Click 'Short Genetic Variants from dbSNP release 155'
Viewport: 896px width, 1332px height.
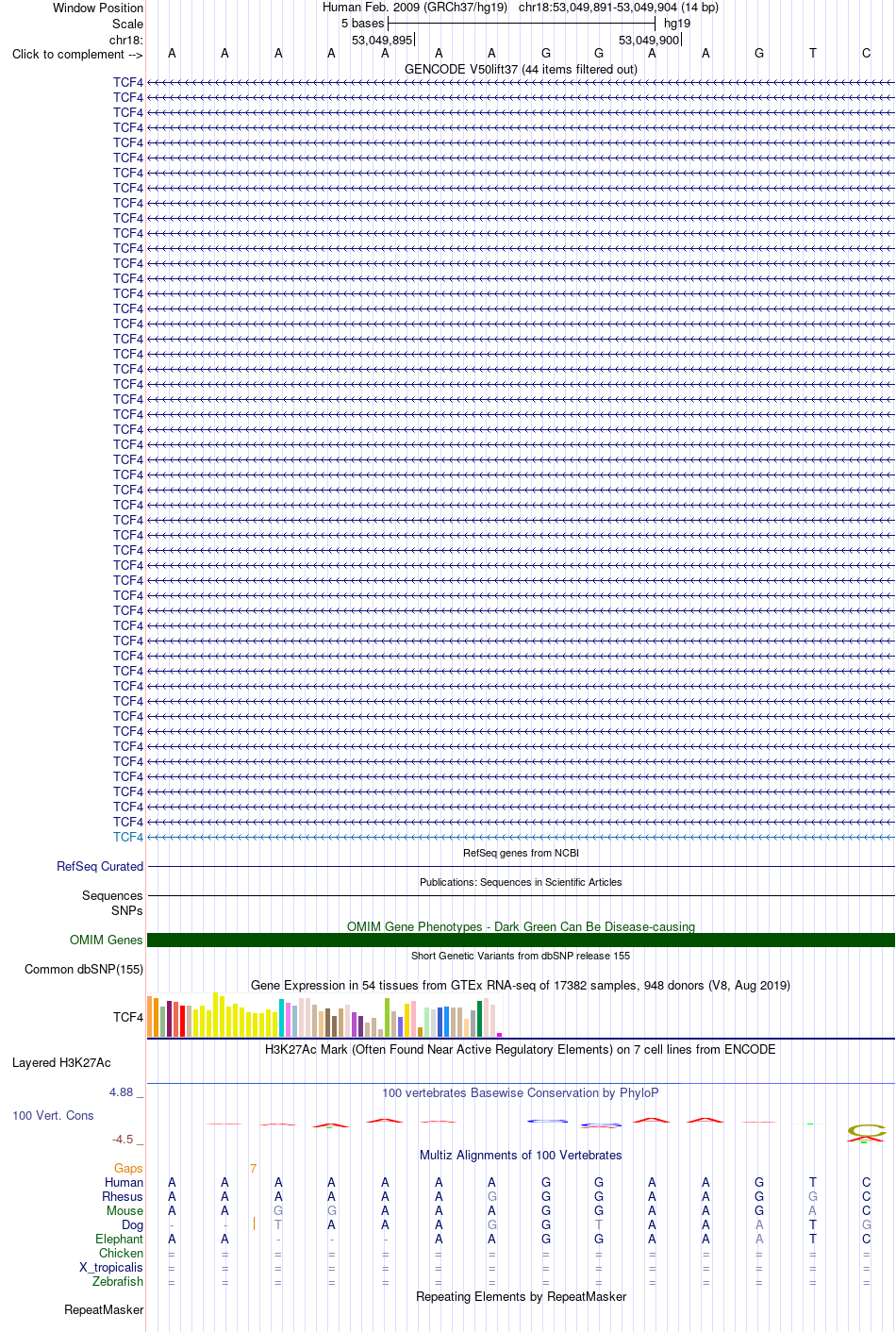click(521, 956)
